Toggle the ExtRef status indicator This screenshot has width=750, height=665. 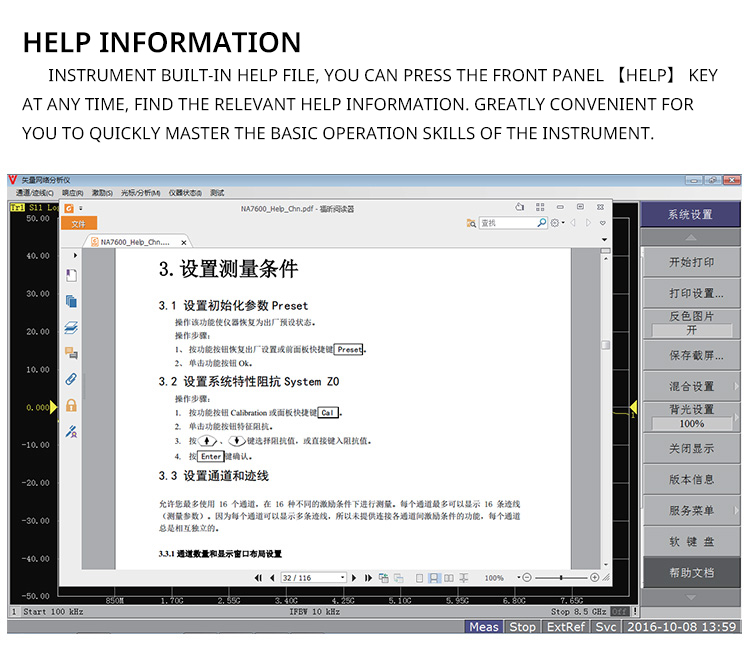point(566,627)
